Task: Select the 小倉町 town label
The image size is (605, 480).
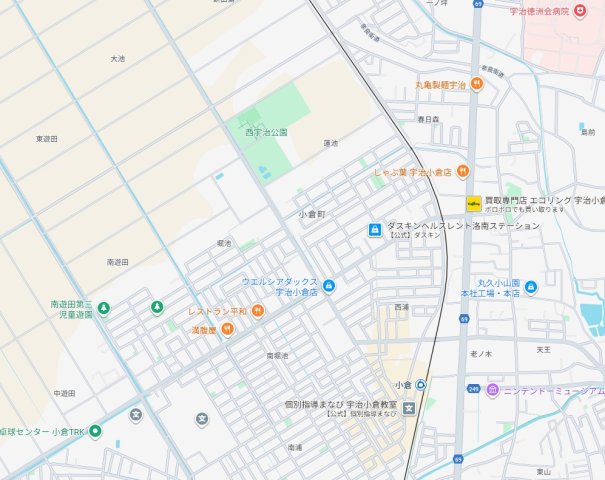Action: click(312, 215)
